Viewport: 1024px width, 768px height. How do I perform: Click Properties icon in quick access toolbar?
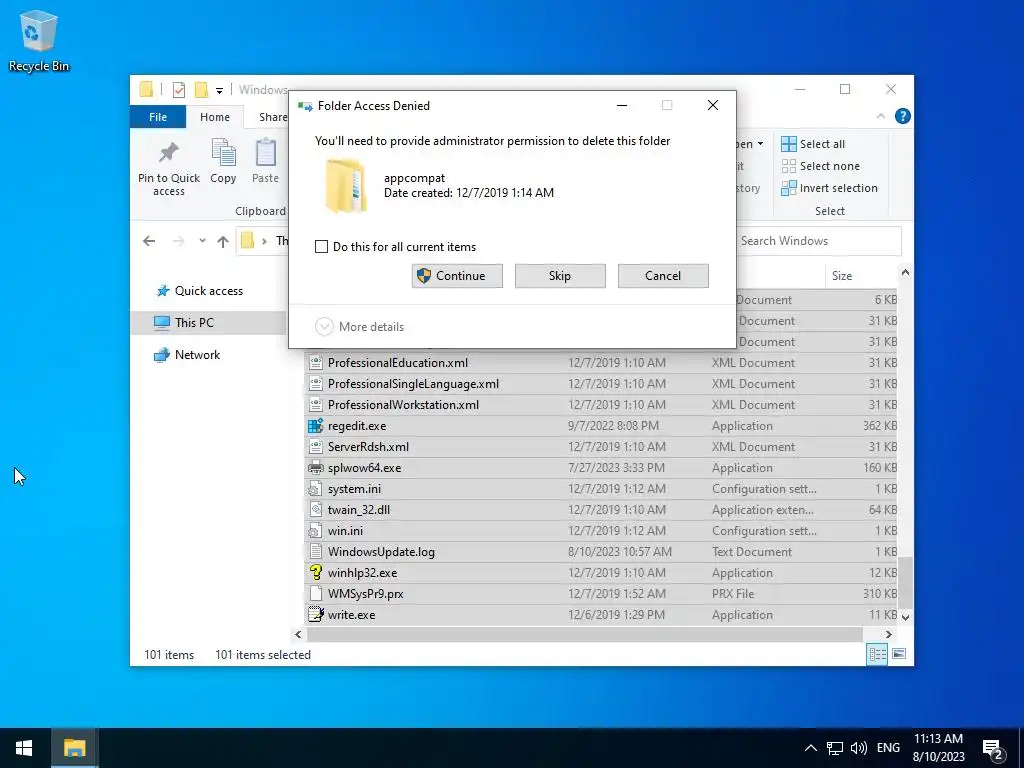[178, 89]
